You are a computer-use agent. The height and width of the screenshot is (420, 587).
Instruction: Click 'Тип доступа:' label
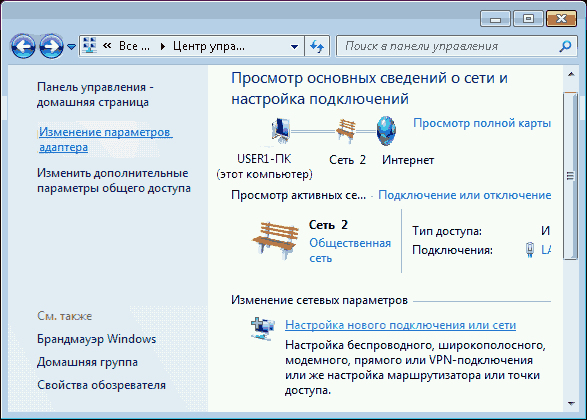(447, 231)
